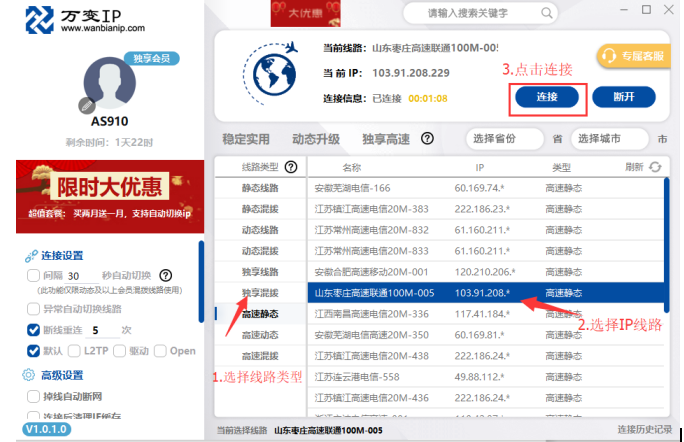Select line 江苏镇江高速电信20M-383
The height and width of the screenshot is (442, 684).
486,209
